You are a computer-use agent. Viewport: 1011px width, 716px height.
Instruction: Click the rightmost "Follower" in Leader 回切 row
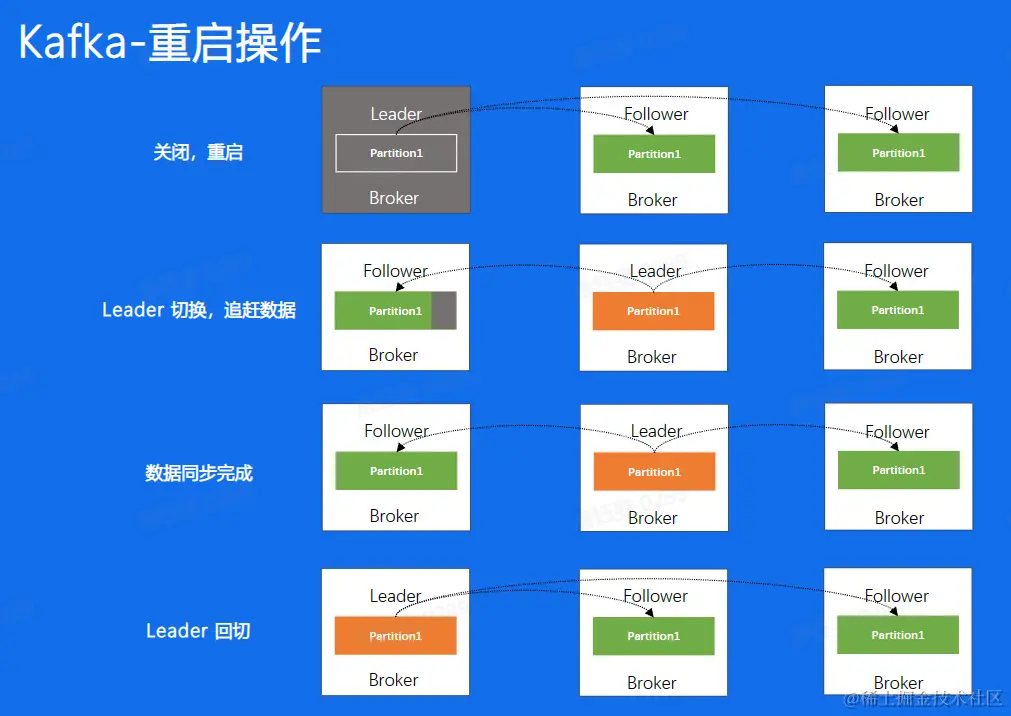(x=896, y=596)
